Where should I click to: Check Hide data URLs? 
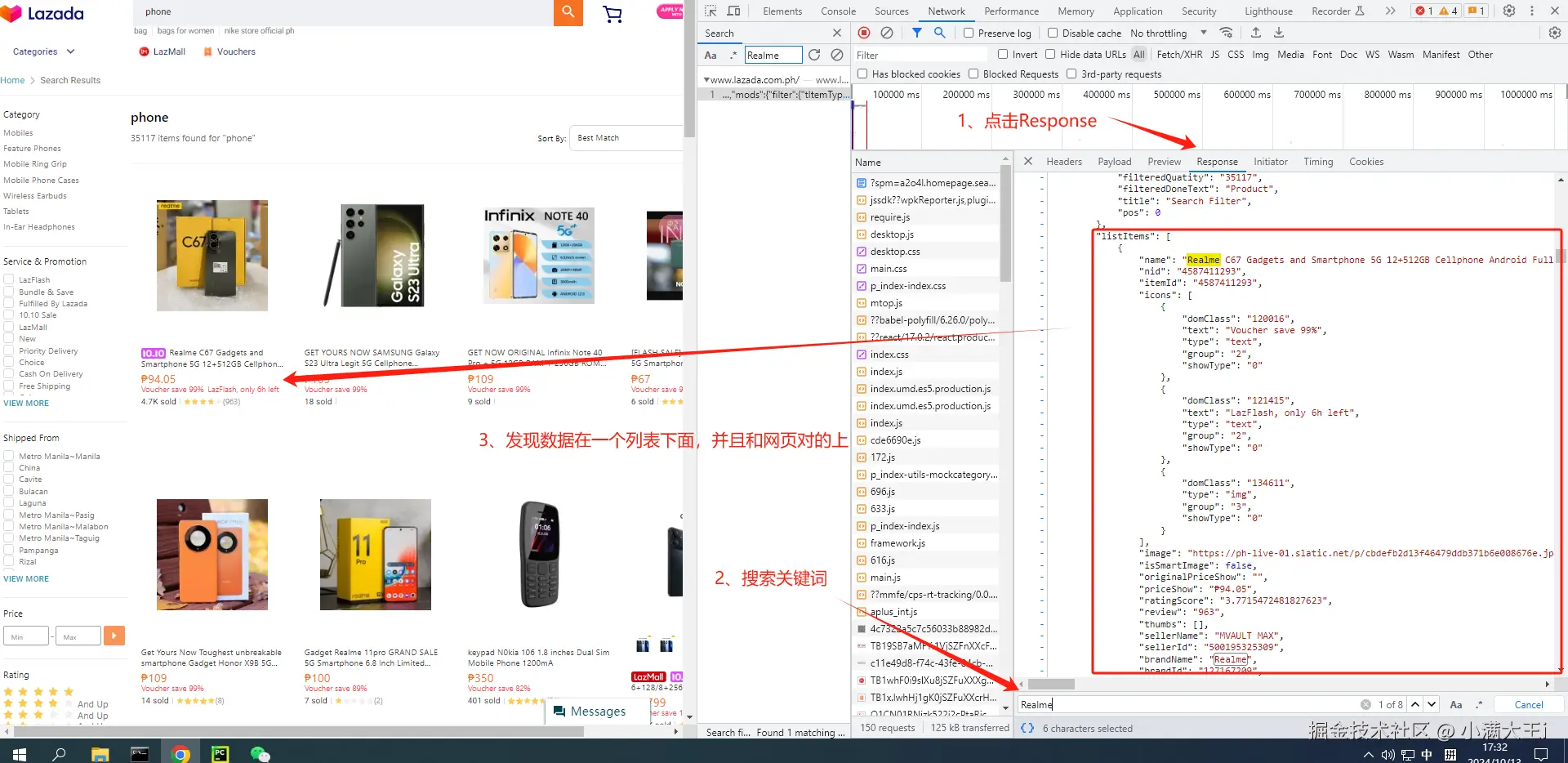(x=1050, y=54)
